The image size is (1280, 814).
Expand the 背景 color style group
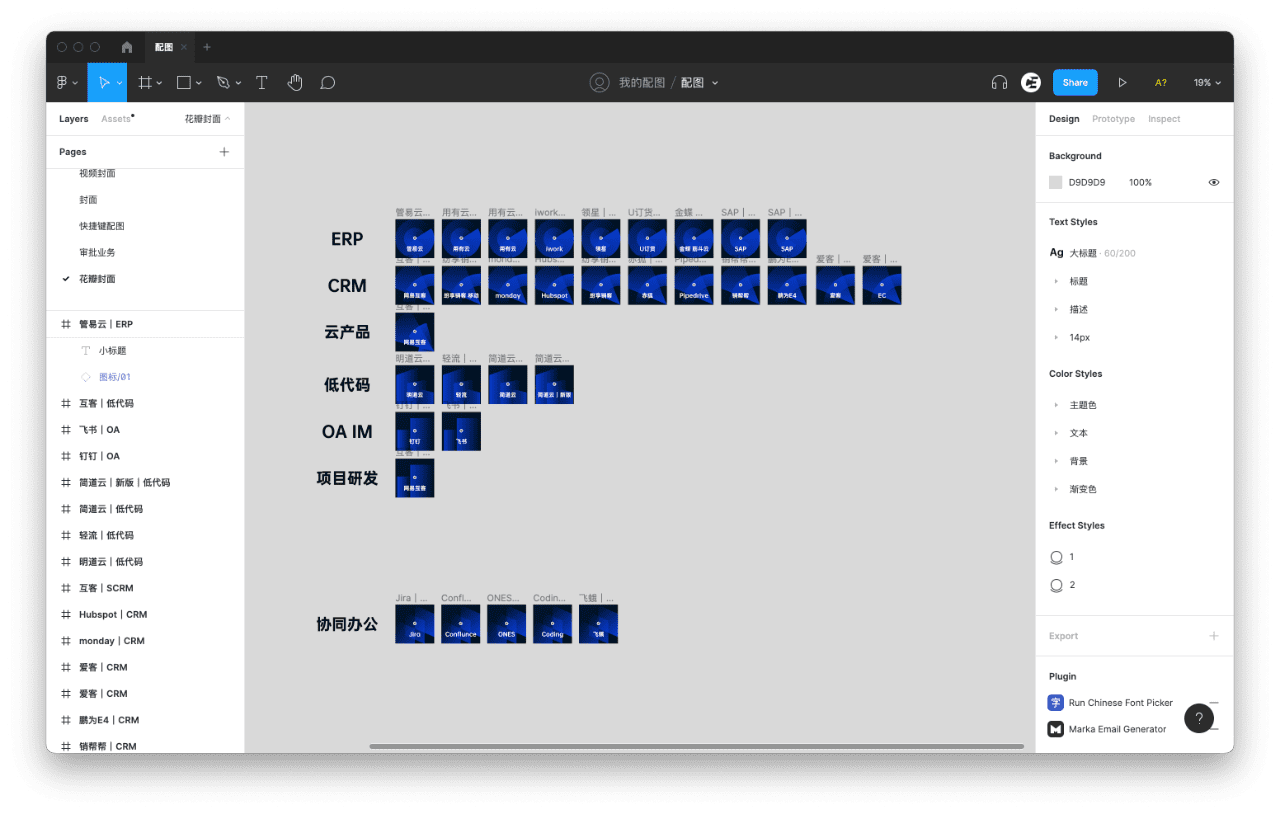[1056, 461]
